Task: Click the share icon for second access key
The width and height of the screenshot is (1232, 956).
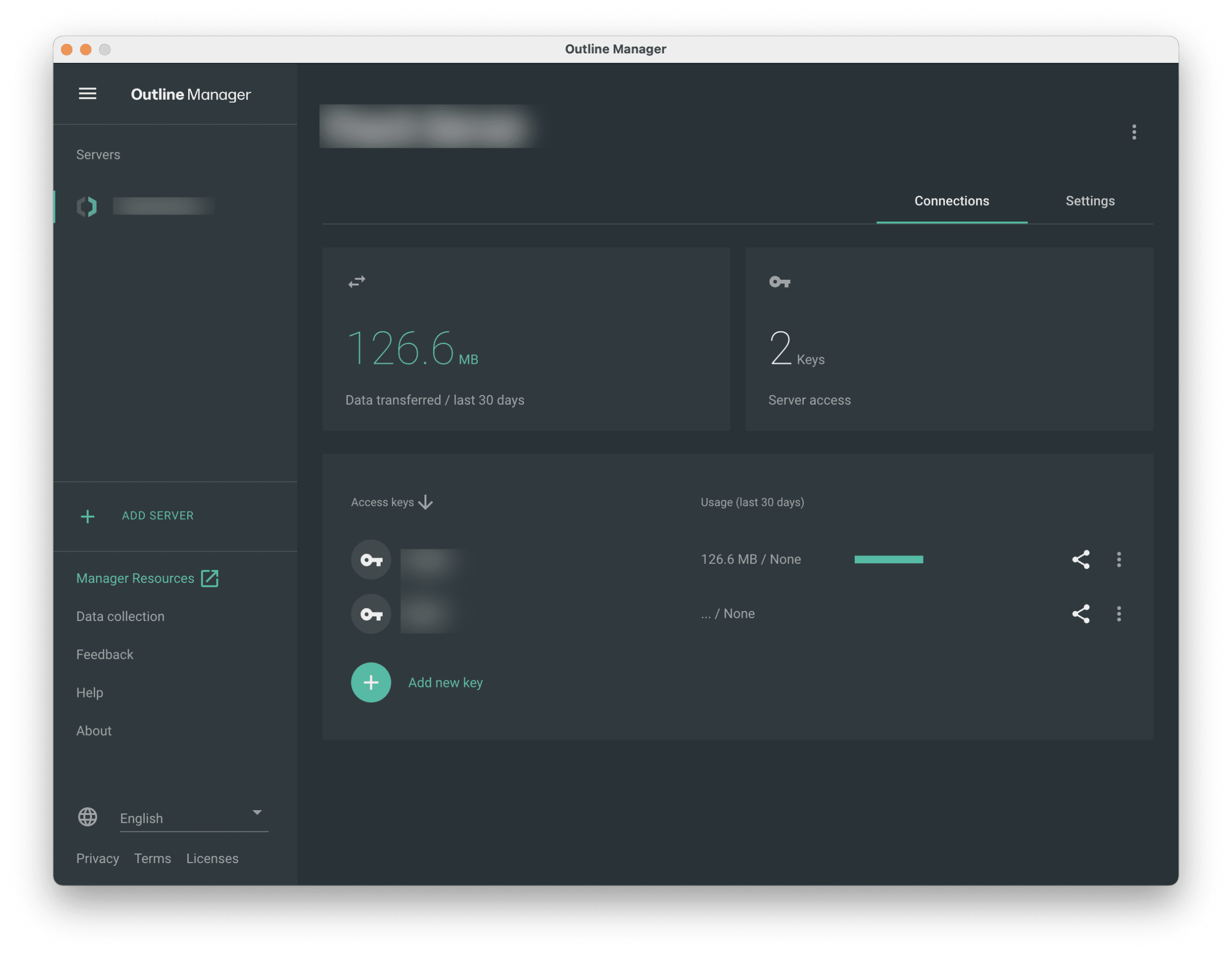Action: (x=1080, y=613)
